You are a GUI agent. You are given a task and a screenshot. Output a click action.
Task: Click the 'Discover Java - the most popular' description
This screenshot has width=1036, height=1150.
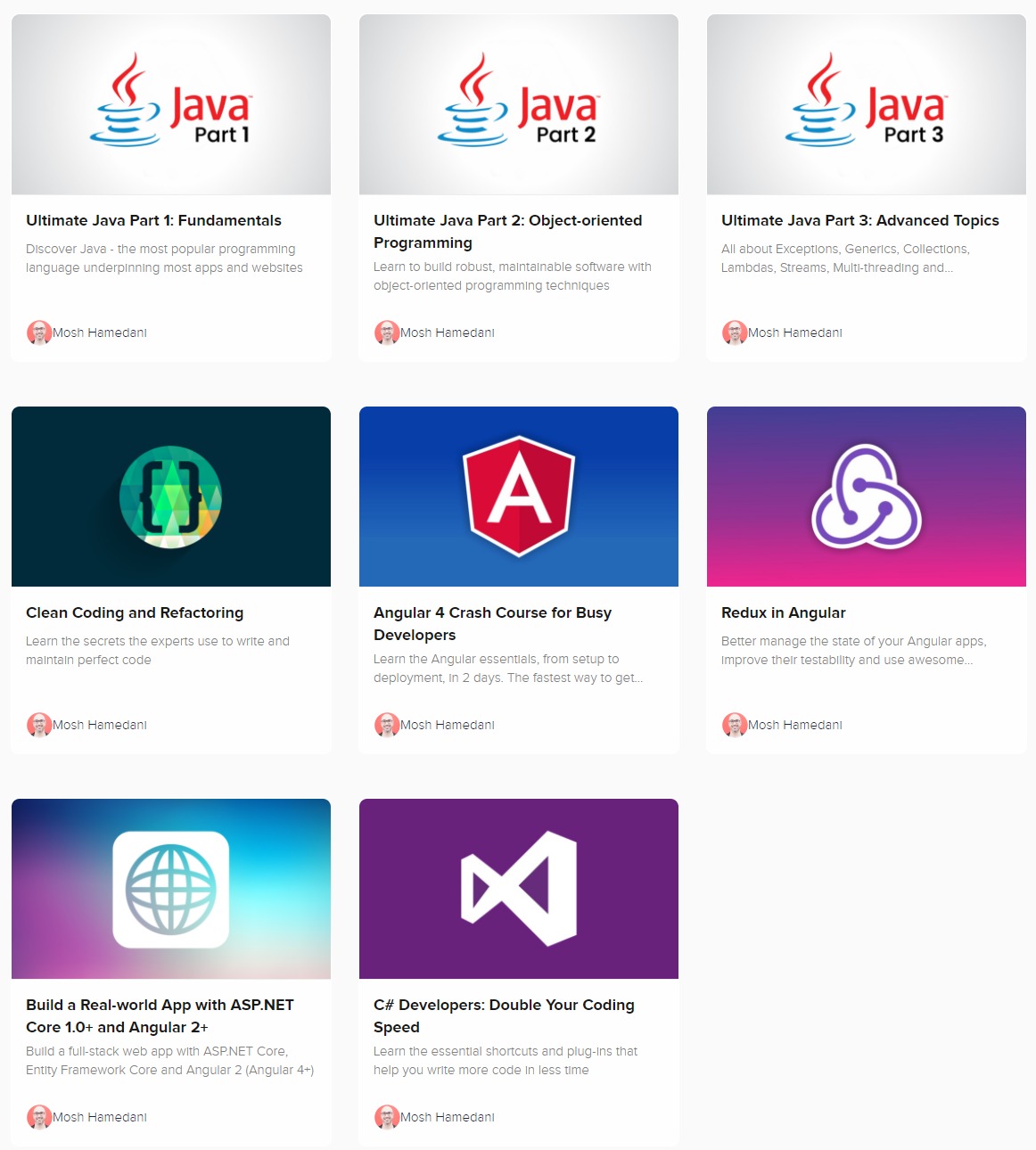[164, 259]
